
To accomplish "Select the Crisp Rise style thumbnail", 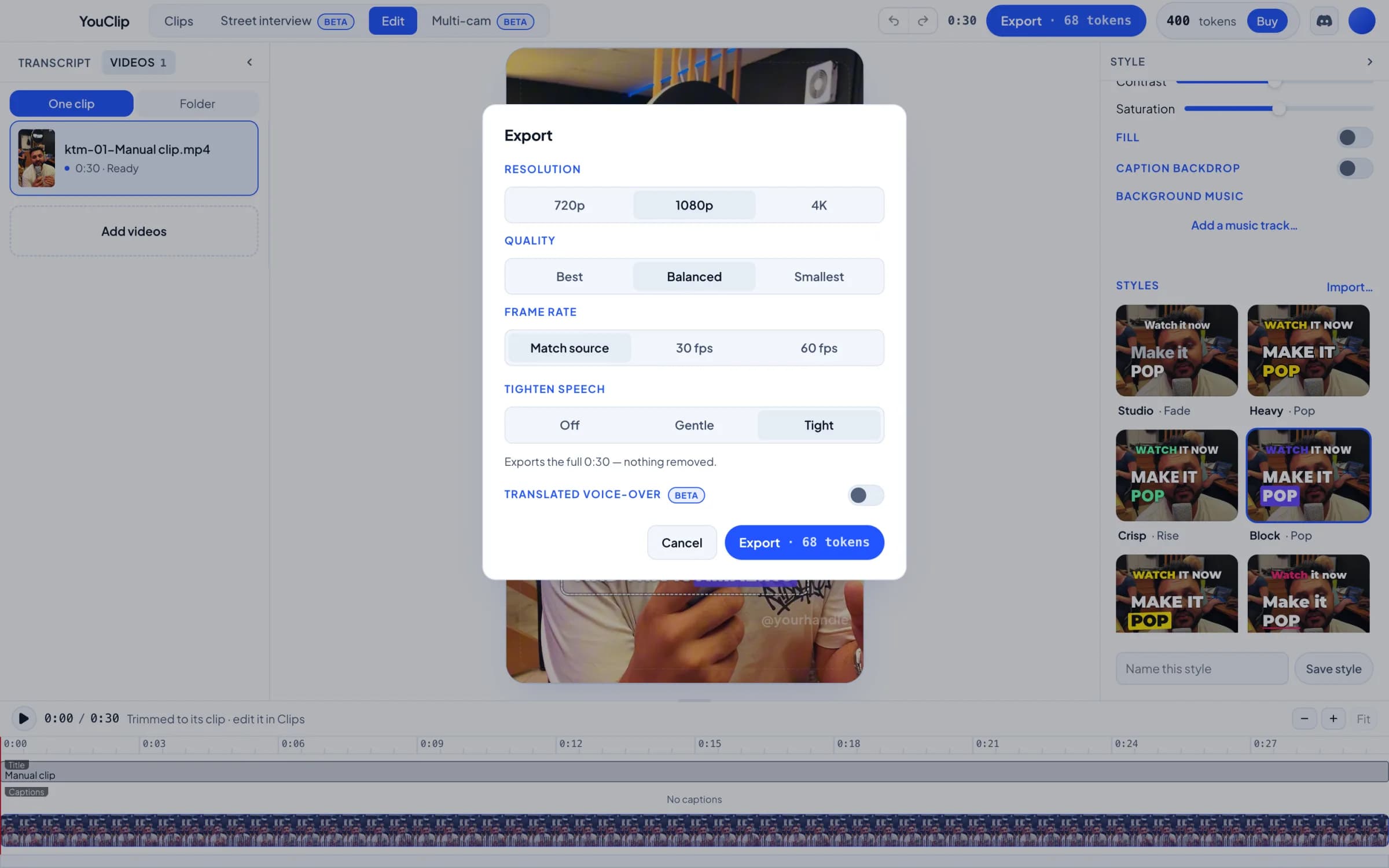I will click(1176, 475).
